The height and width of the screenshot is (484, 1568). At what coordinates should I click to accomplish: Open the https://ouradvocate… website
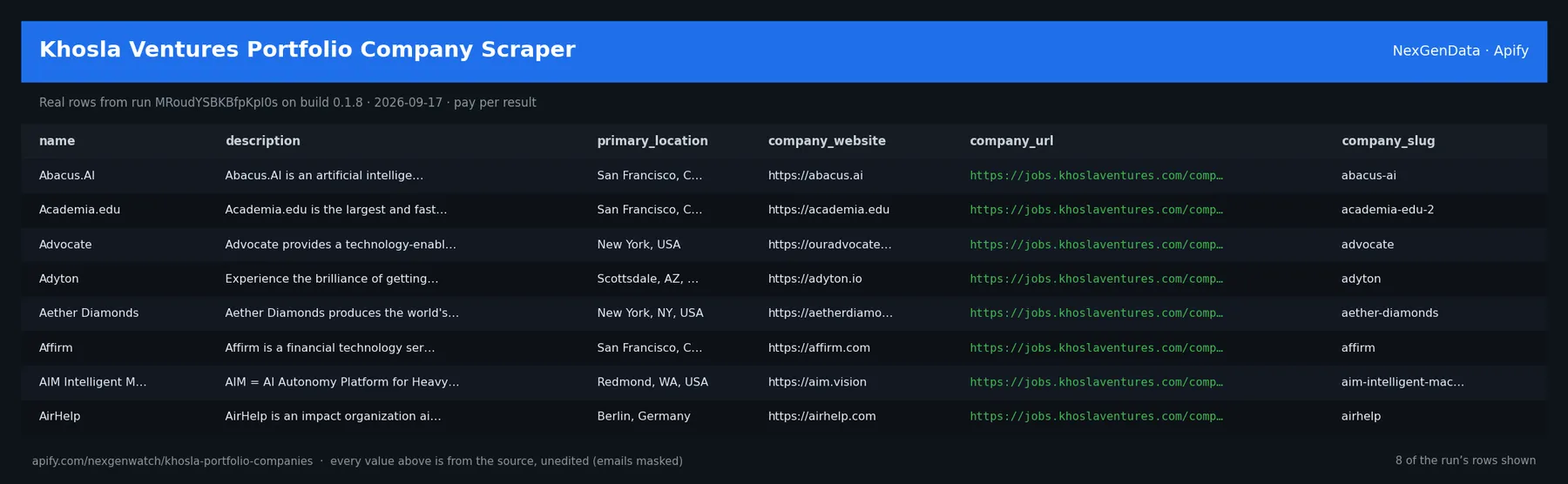[830, 245]
